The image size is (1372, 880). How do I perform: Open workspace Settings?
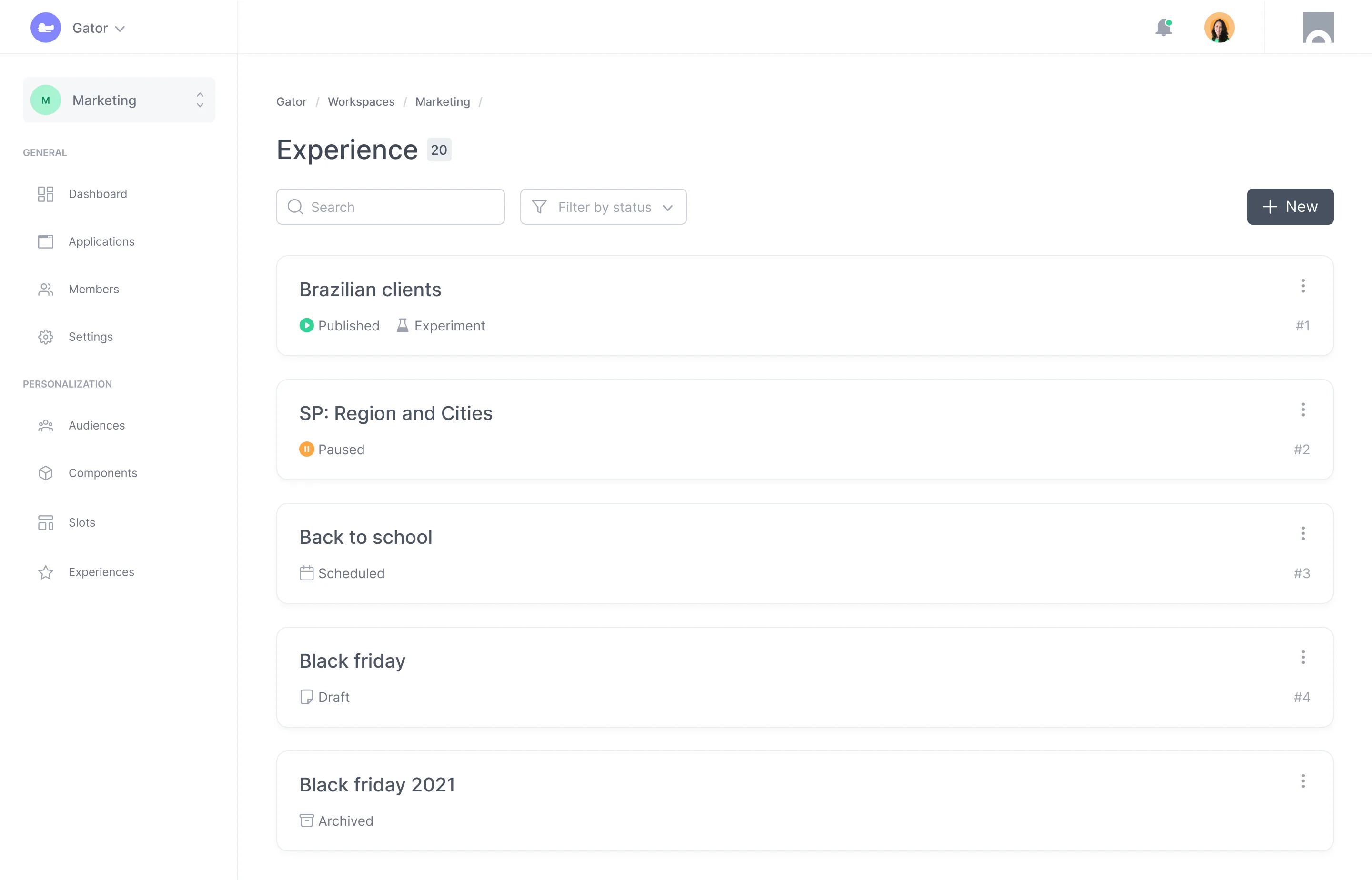click(91, 337)
